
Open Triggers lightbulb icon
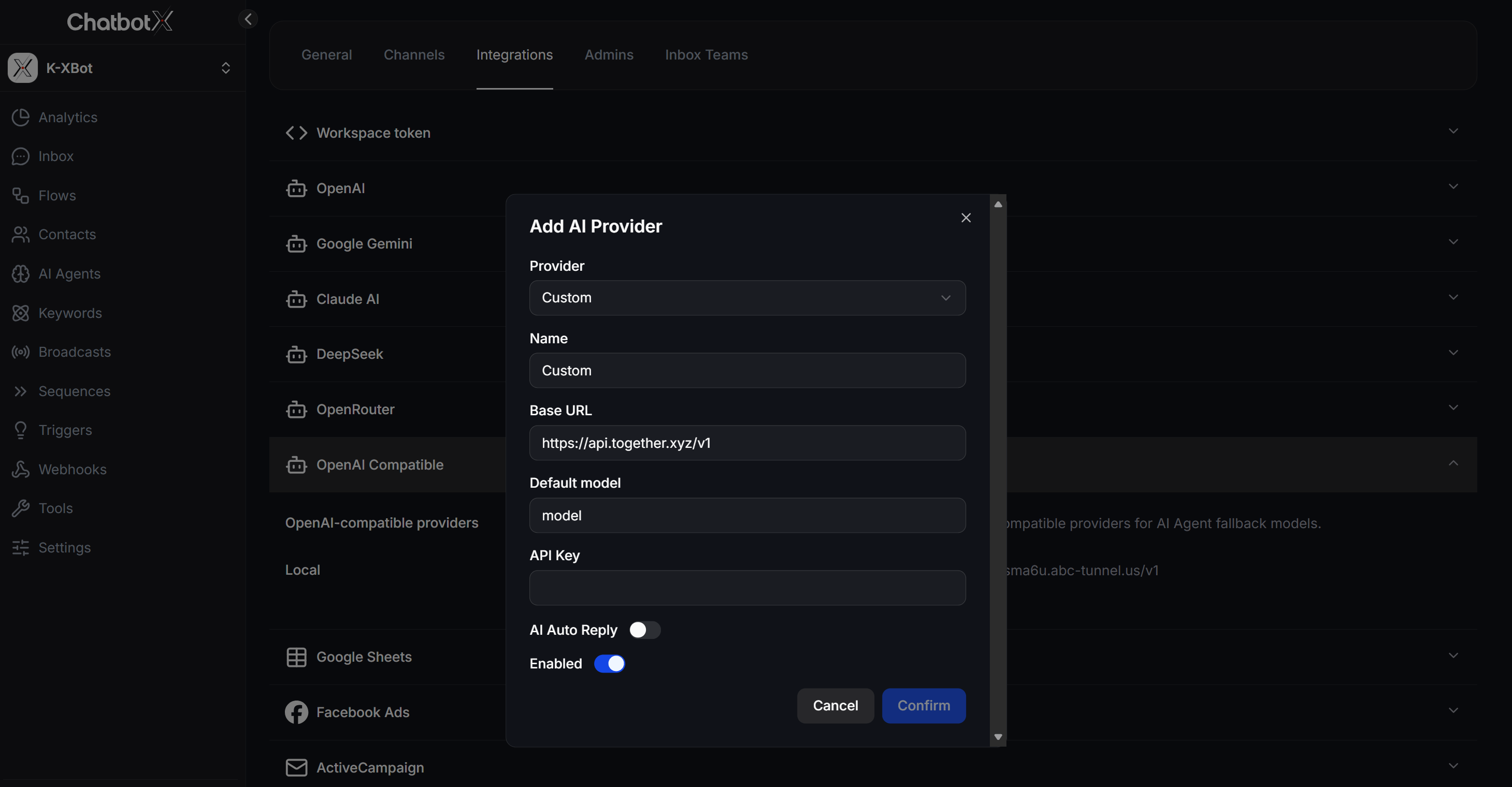[21, 430]
